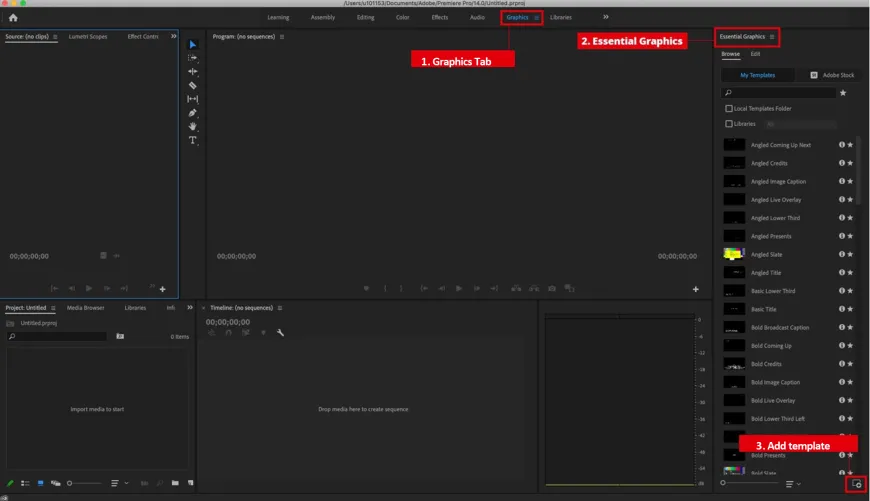Open sort options in Essential Graphics
Viewport: 870px width, 501px height.
[793, 484]
